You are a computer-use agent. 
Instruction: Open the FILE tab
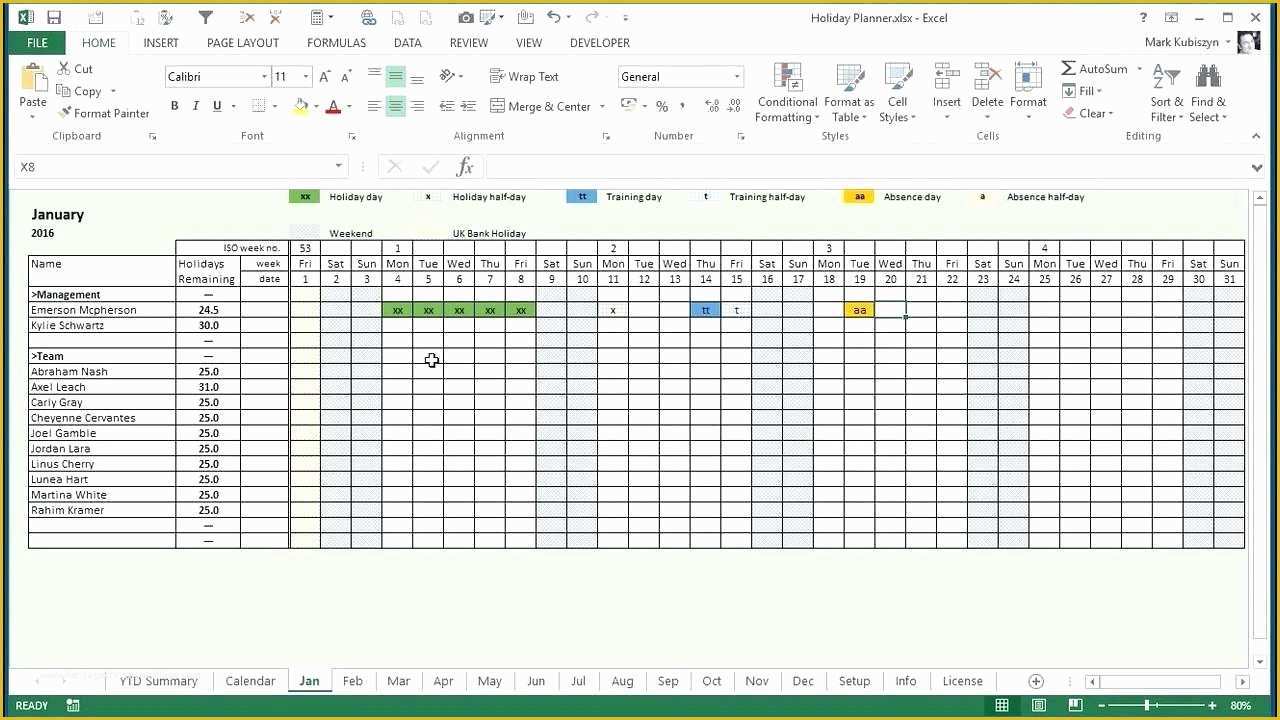point(37,43)
